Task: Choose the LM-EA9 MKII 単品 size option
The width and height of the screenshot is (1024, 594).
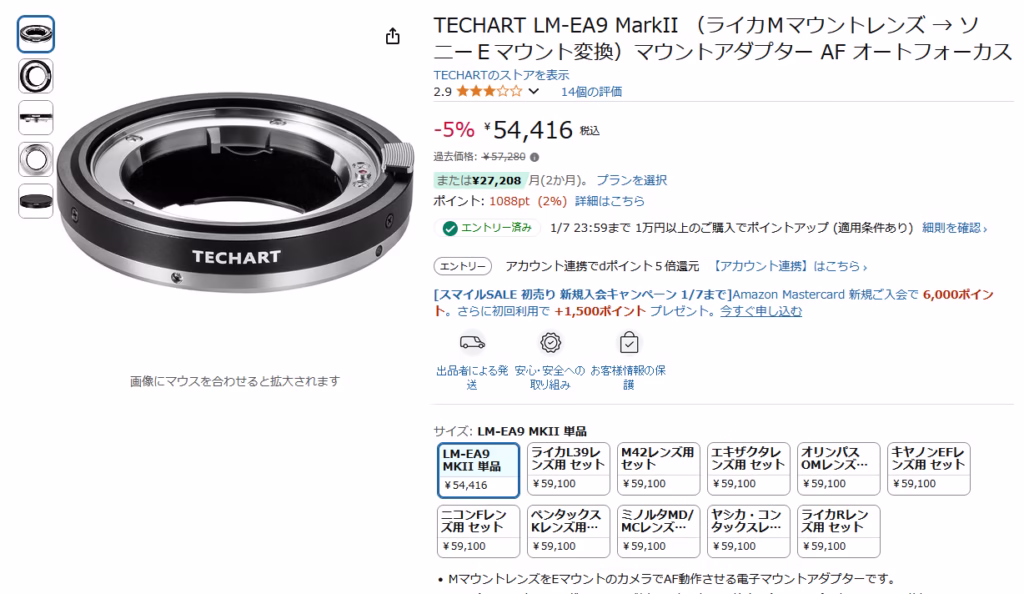Action: (x=478, y=470)
